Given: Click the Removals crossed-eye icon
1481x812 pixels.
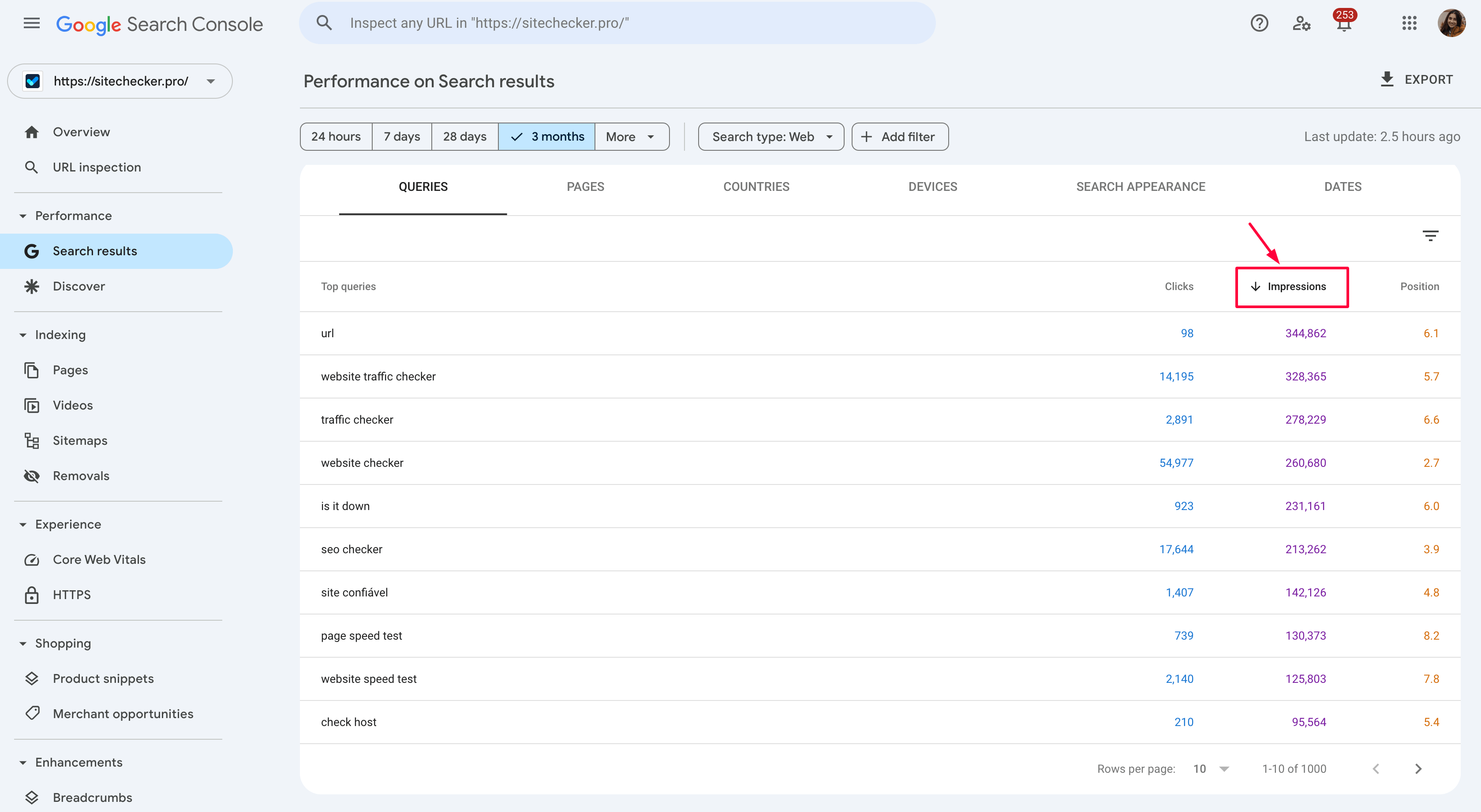Looking at the screenshot, I should coord(32,476).
